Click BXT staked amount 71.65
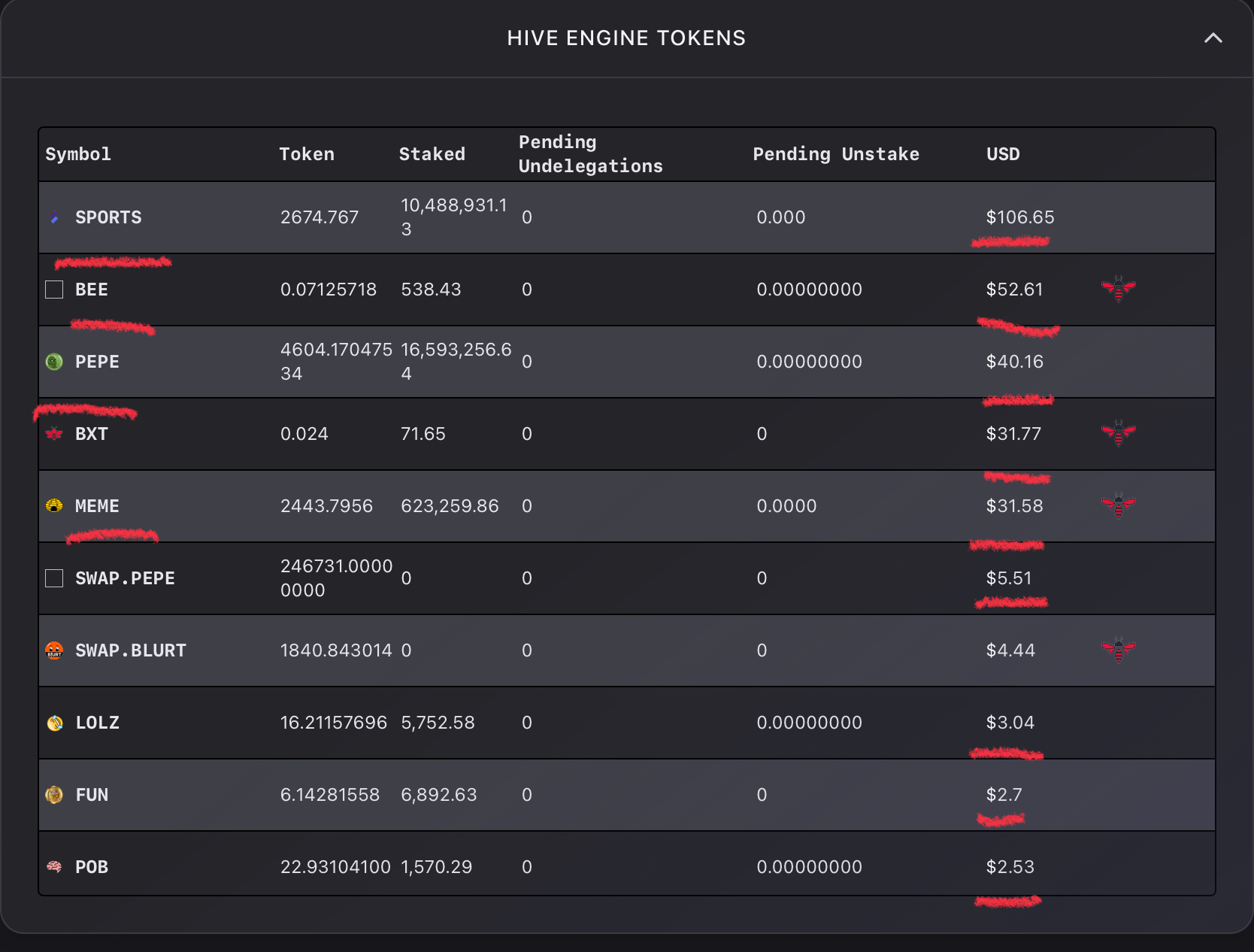Viewport: 1254px width, 952px height. coord(423,434)
